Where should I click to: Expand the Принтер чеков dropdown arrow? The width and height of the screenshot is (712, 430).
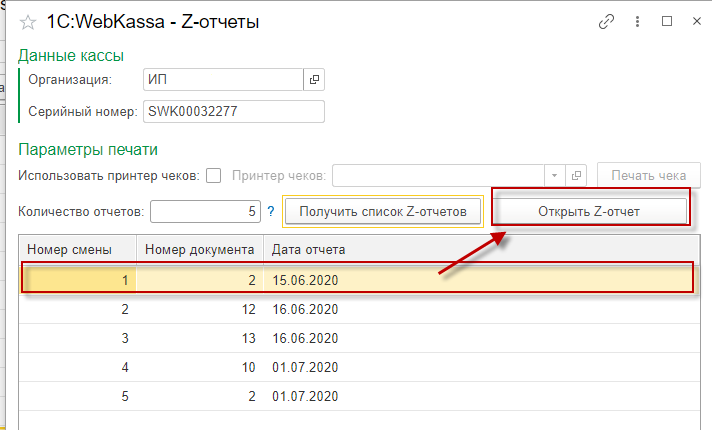(554, 176)
